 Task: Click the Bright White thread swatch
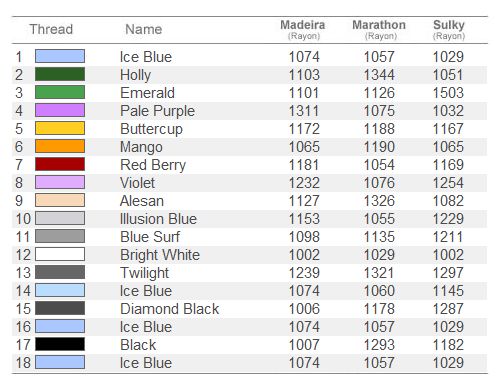click(60, 254)
